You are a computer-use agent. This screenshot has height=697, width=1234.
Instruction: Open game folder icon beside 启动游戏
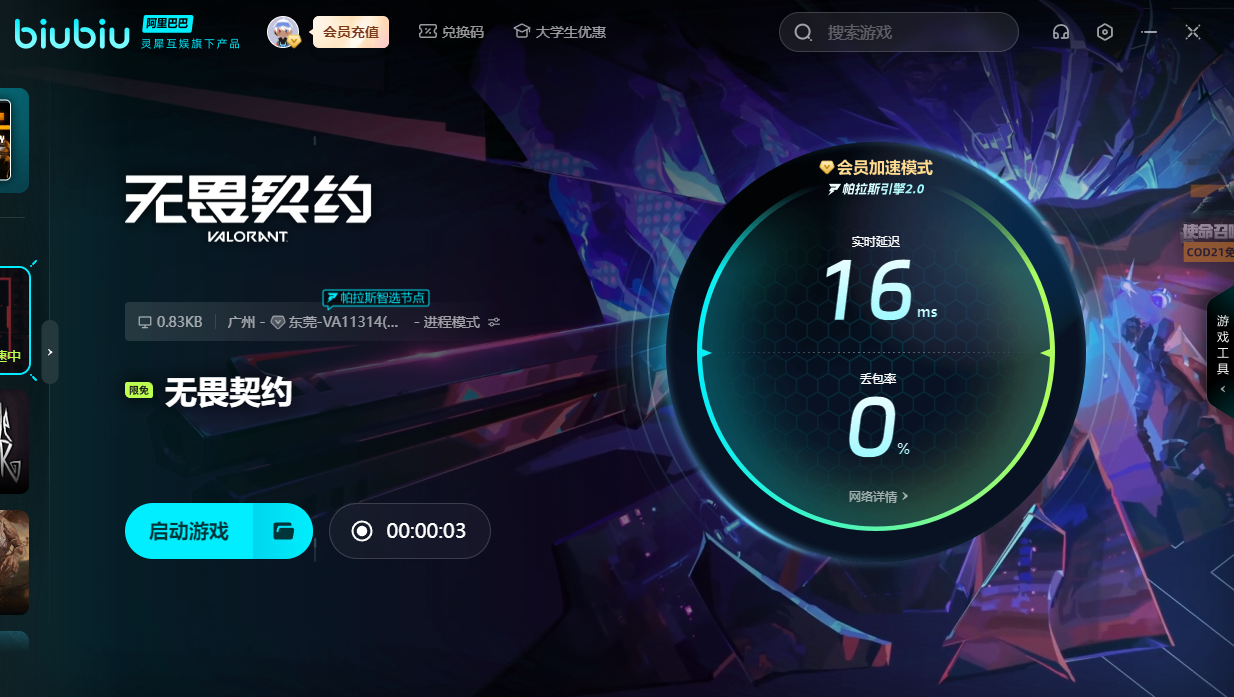coord(283,531)
